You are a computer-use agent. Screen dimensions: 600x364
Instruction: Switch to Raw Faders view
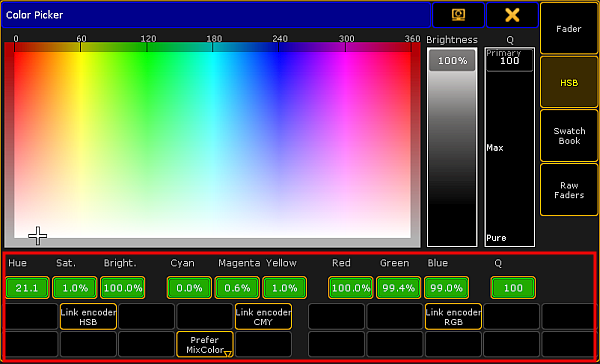pyautogui.click(x=569, y=190)
